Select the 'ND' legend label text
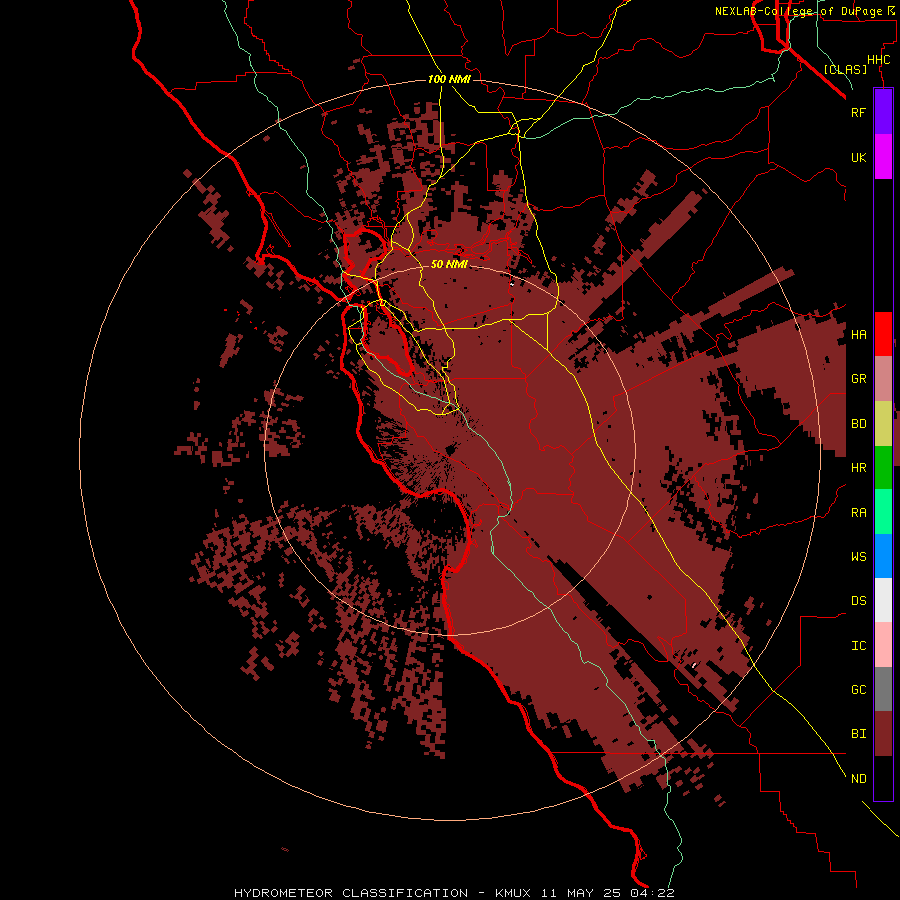 click(858, 779)
